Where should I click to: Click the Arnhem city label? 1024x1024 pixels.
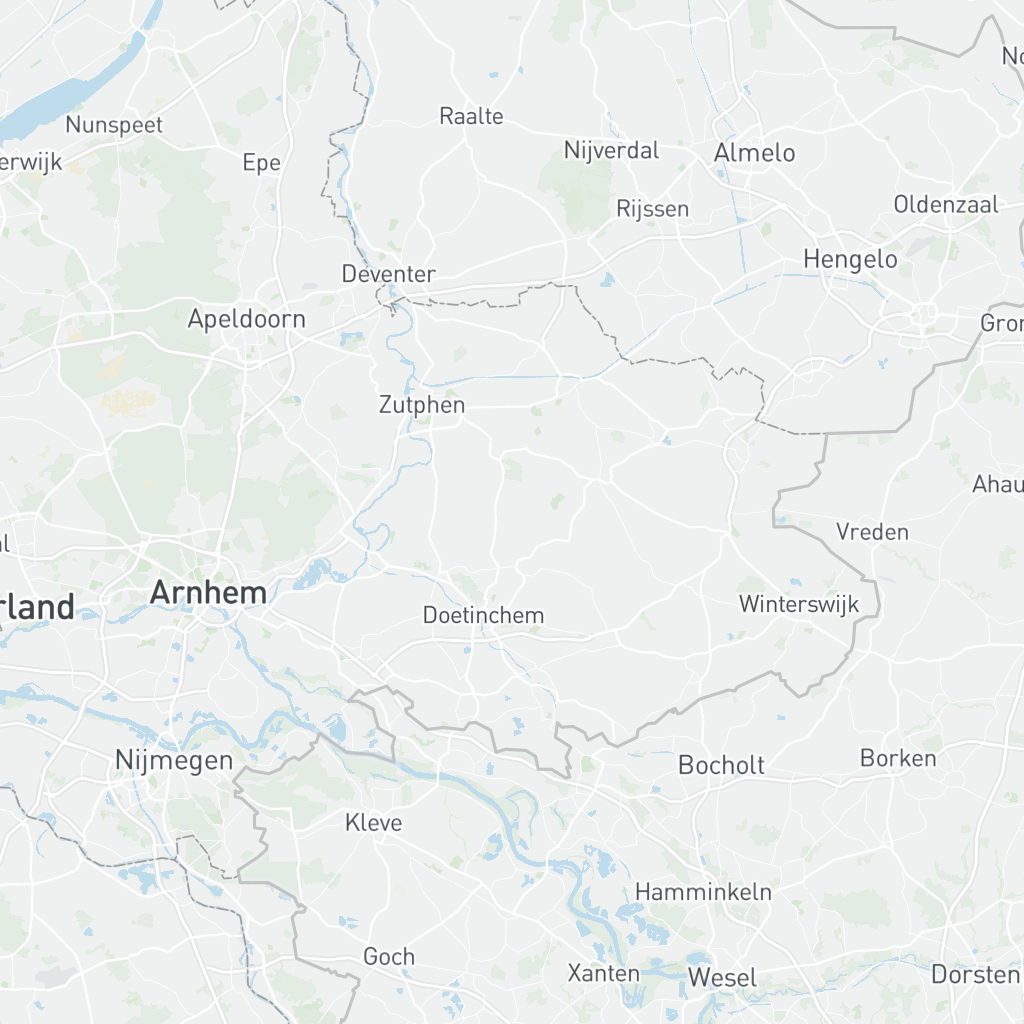[208, 593]
